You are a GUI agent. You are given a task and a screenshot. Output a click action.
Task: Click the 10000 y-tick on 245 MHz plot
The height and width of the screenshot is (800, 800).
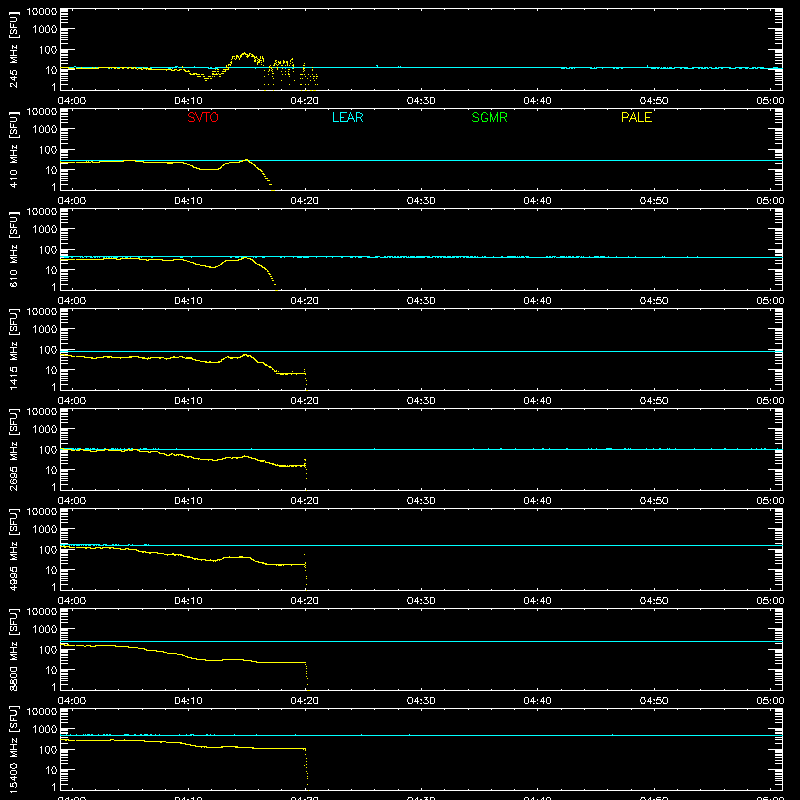click(x=42, y=12)
